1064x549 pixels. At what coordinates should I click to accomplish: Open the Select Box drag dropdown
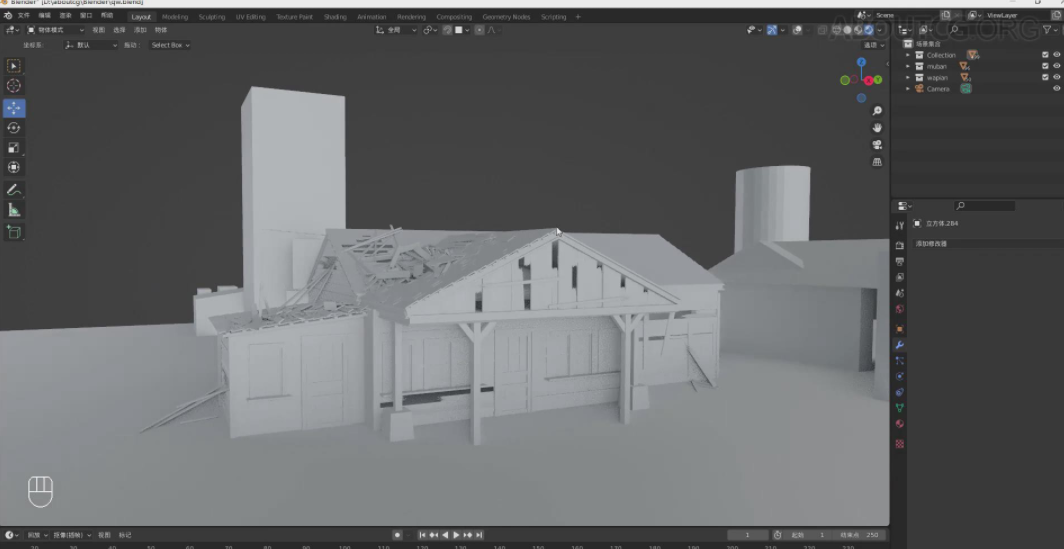click(170, 45)
